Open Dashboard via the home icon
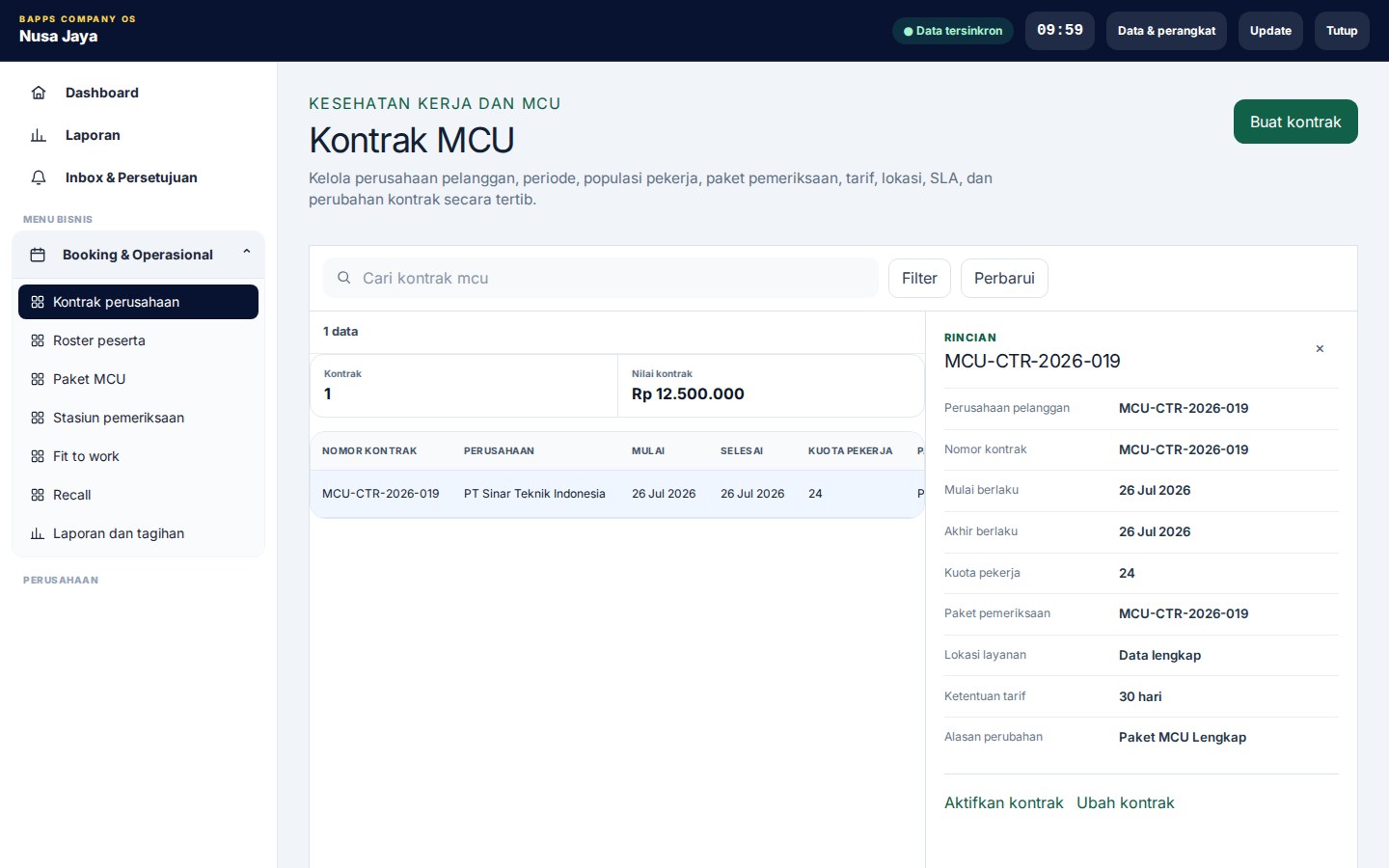The width and height of the screenshot is (1389, 868). coord(39,93)
